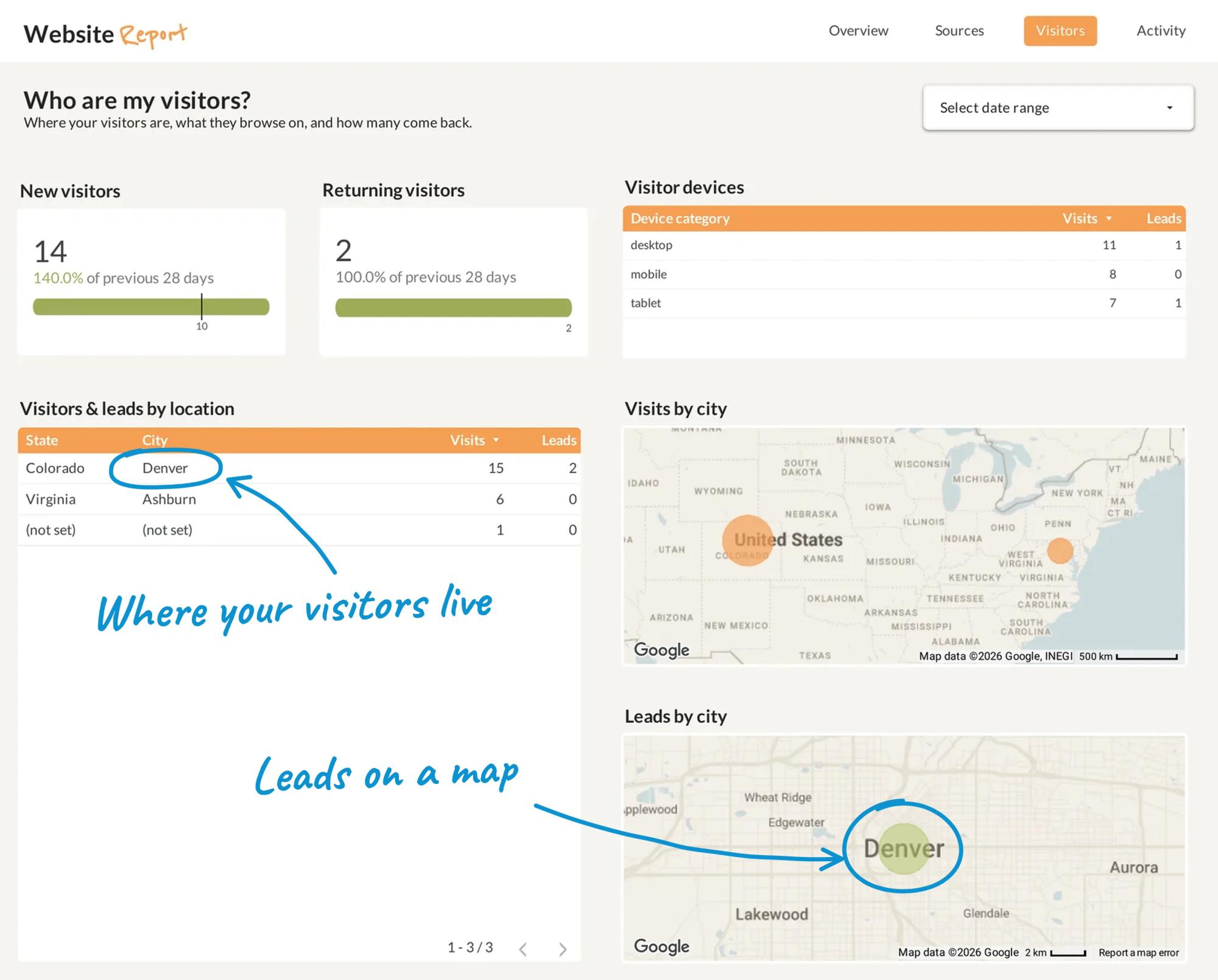
Task: Switch to the Sources tab
Action: tap(959, 30)
